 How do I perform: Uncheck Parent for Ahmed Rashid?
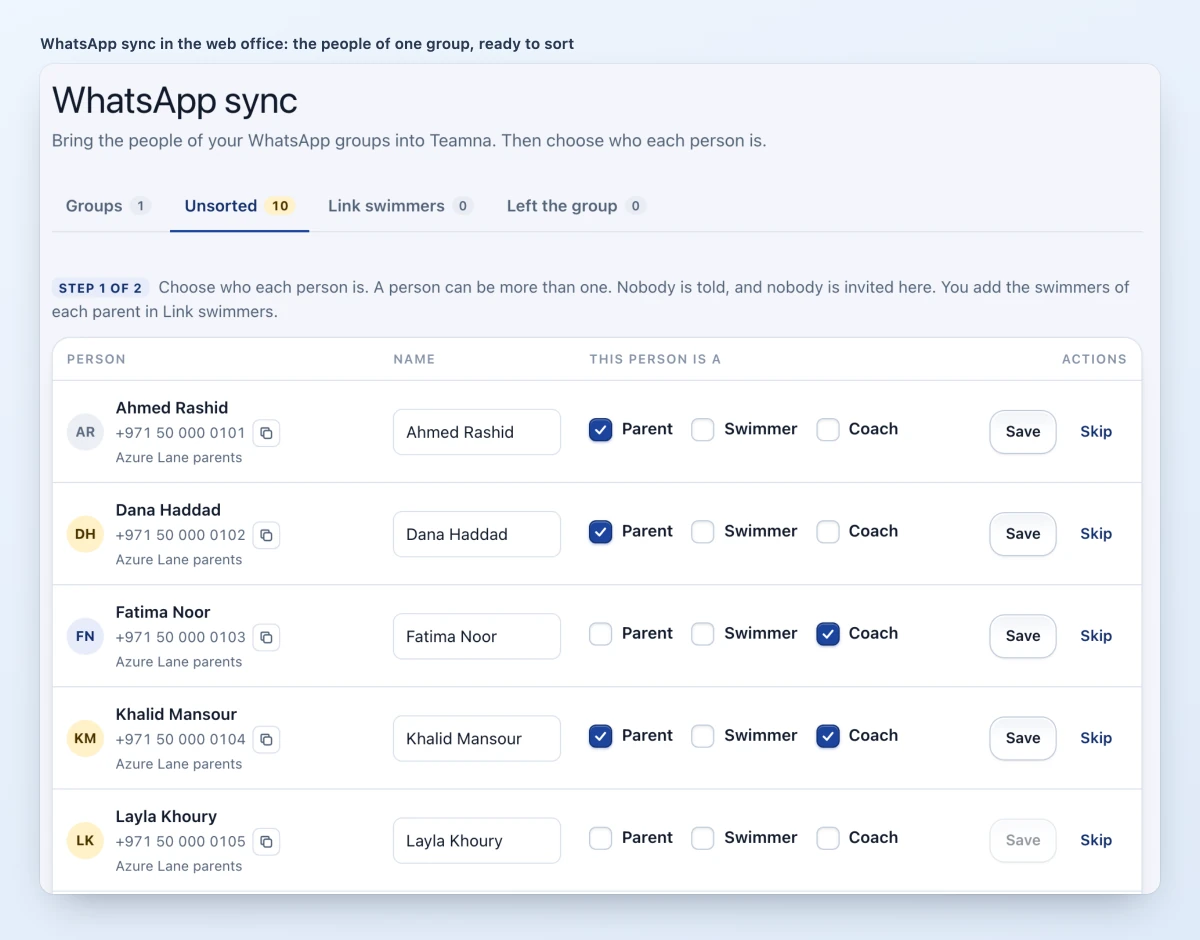pos(600,430)
